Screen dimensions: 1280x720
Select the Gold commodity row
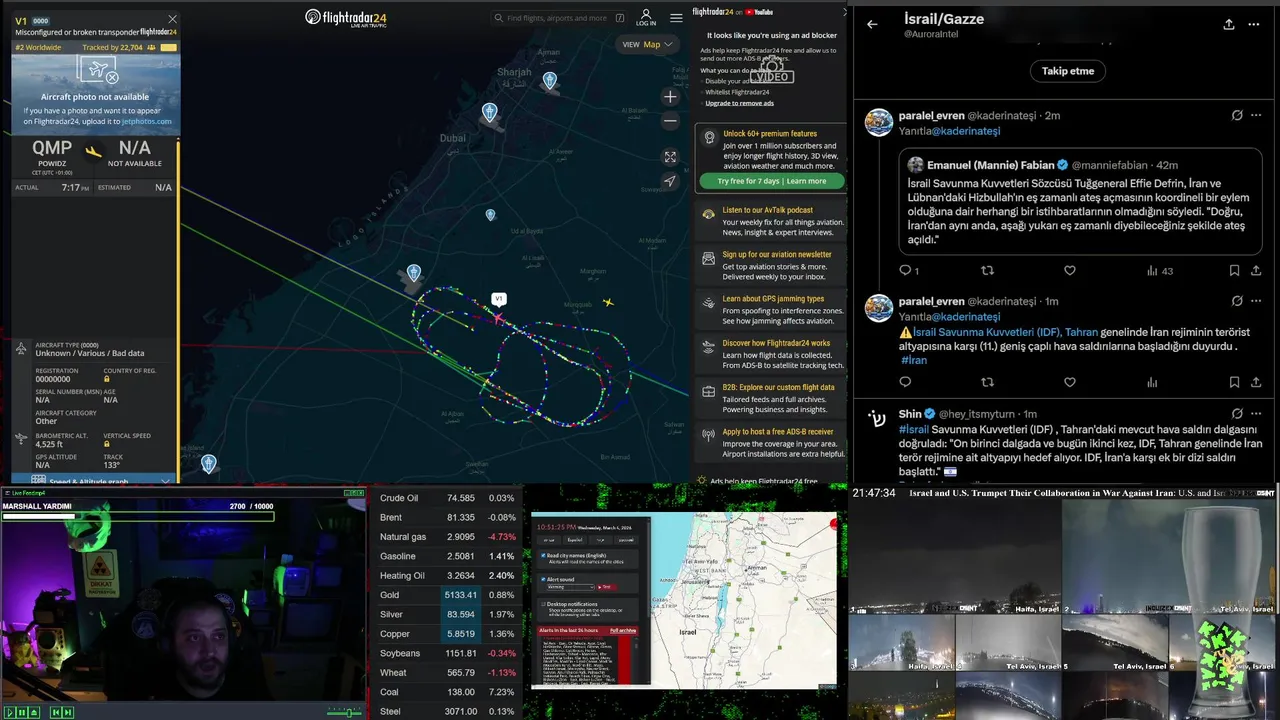[x=447, y=595]
